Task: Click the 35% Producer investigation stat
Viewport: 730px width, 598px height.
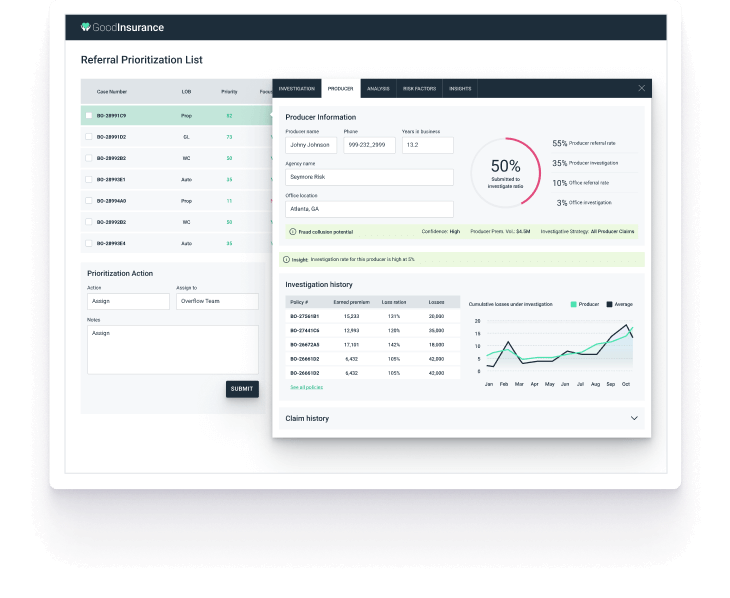Action: (585, 163)
